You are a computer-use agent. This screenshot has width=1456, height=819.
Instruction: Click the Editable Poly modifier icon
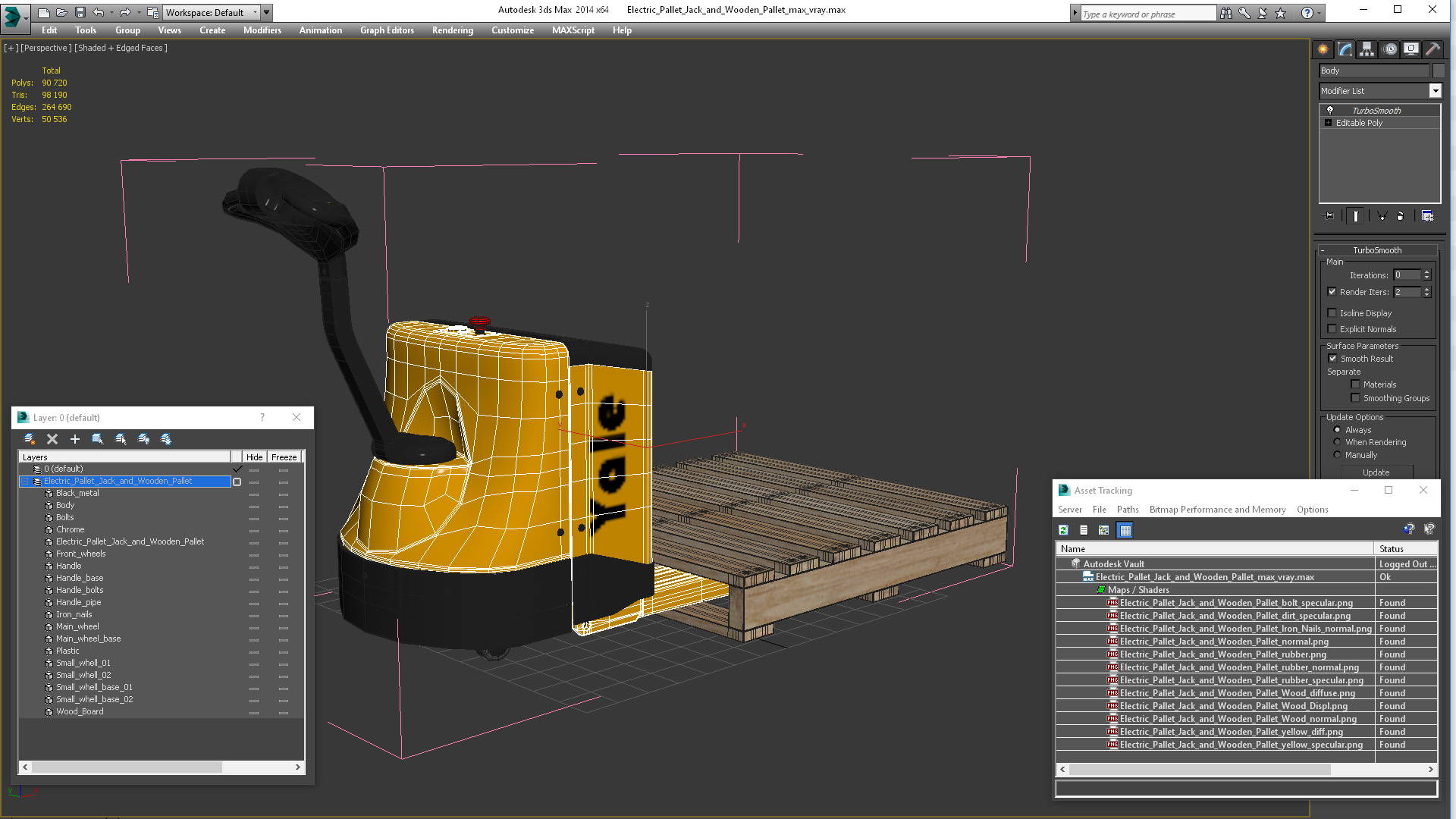(x=1328, y=123)
